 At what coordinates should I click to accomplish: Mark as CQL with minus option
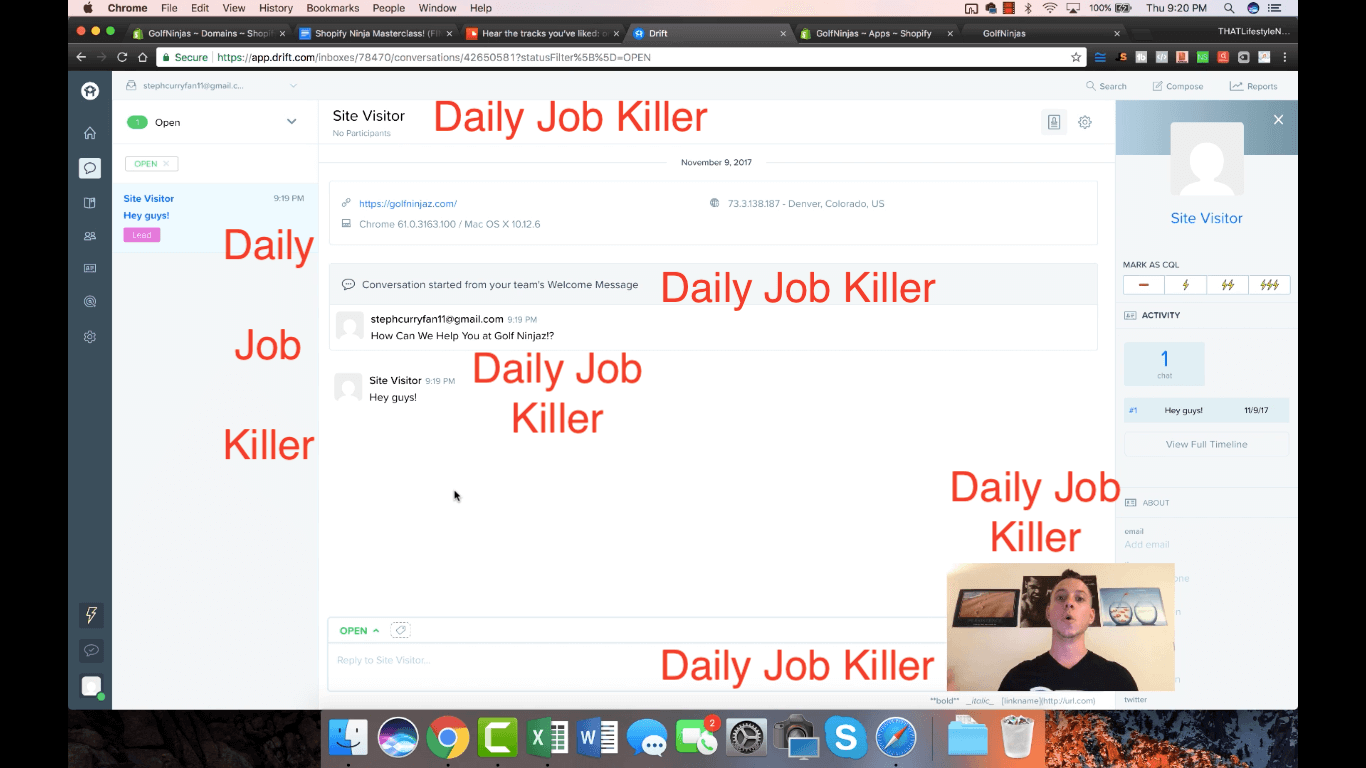[1144, 285]
